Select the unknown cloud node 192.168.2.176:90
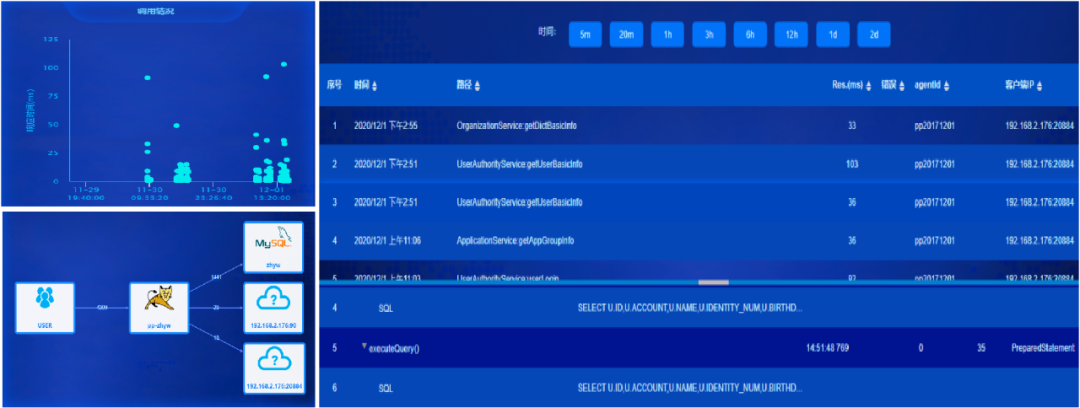1080x408 pixels. [x=273, y=309]
